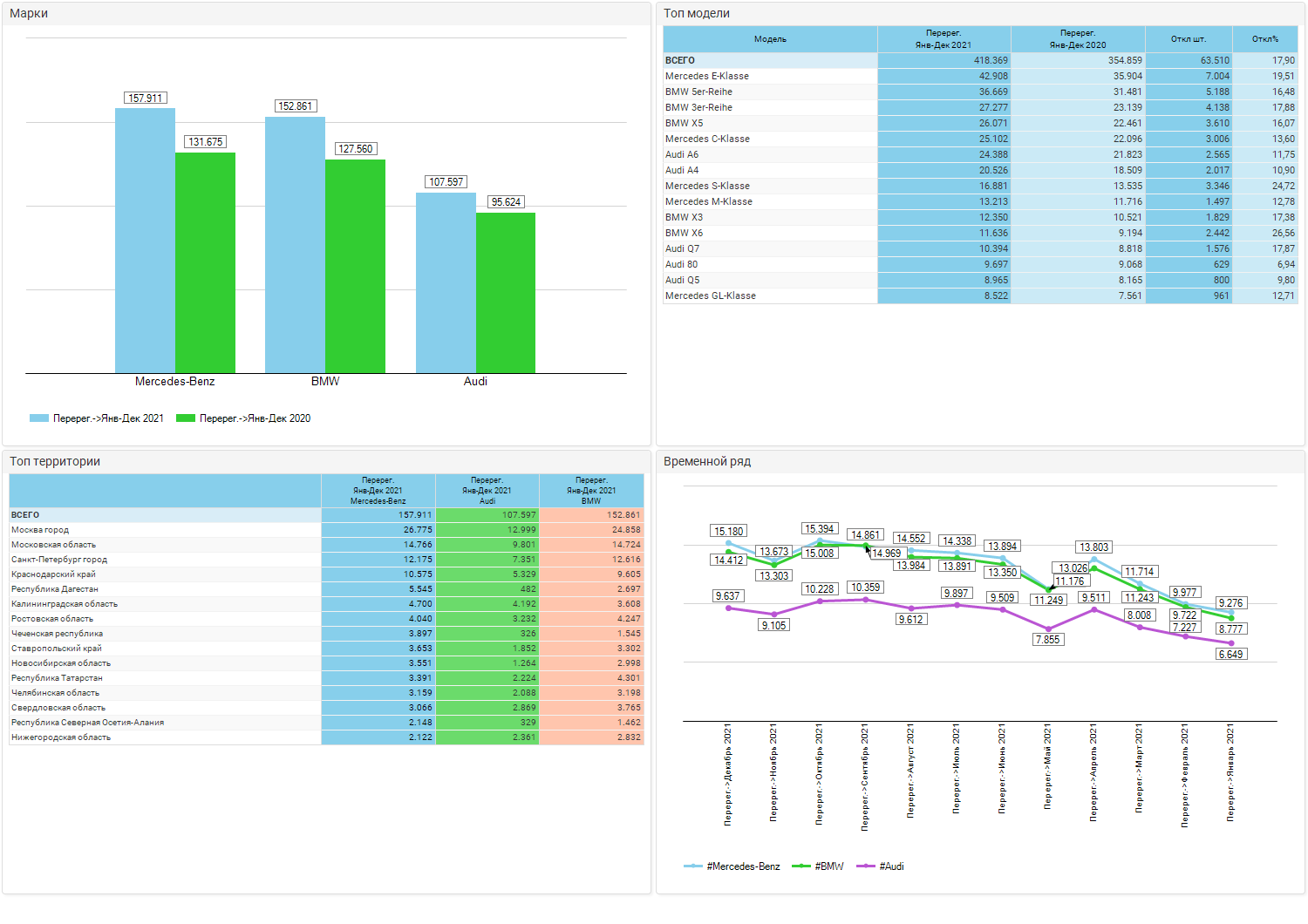Select the blue BMW bar 152.861
Image resolution: width=1308 pixels, height=924 pixels.
point(295,245)
